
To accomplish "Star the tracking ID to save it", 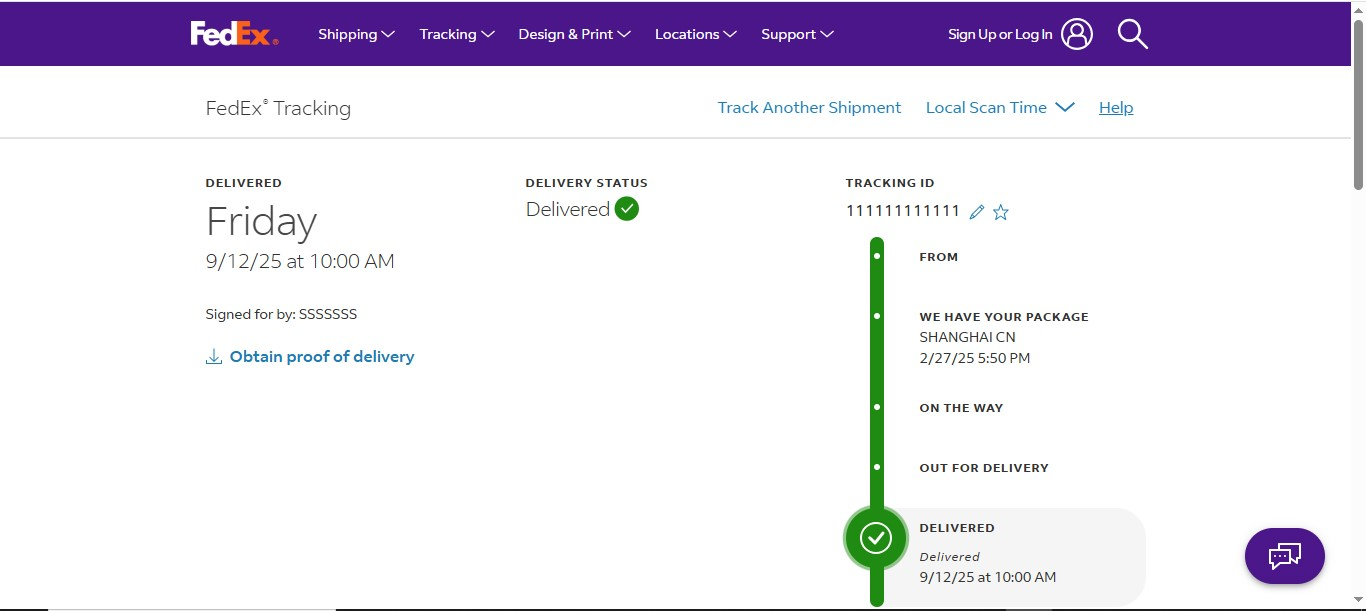I will coord(1000,211).
